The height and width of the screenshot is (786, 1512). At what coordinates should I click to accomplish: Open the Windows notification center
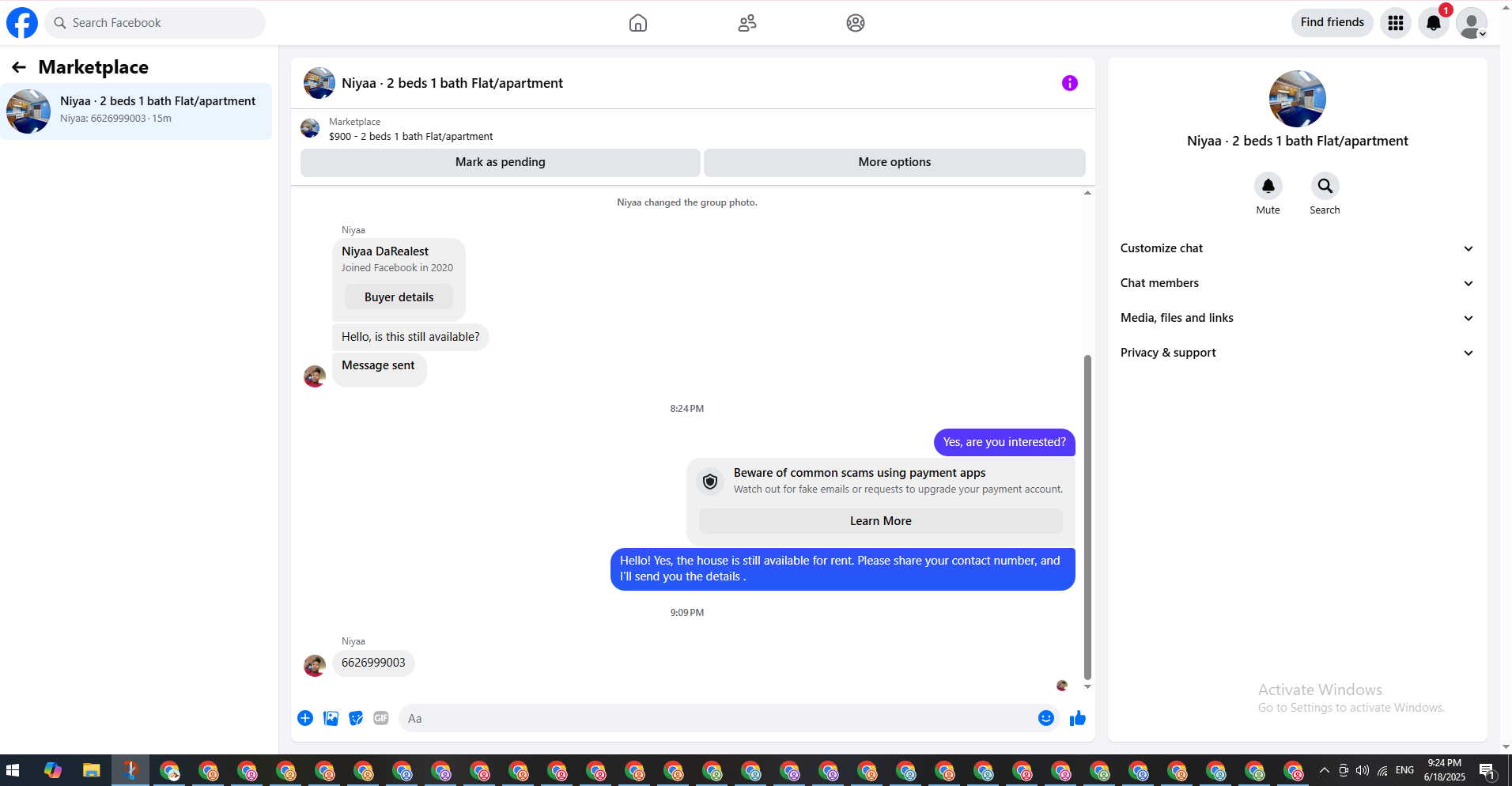(1487, 770)
